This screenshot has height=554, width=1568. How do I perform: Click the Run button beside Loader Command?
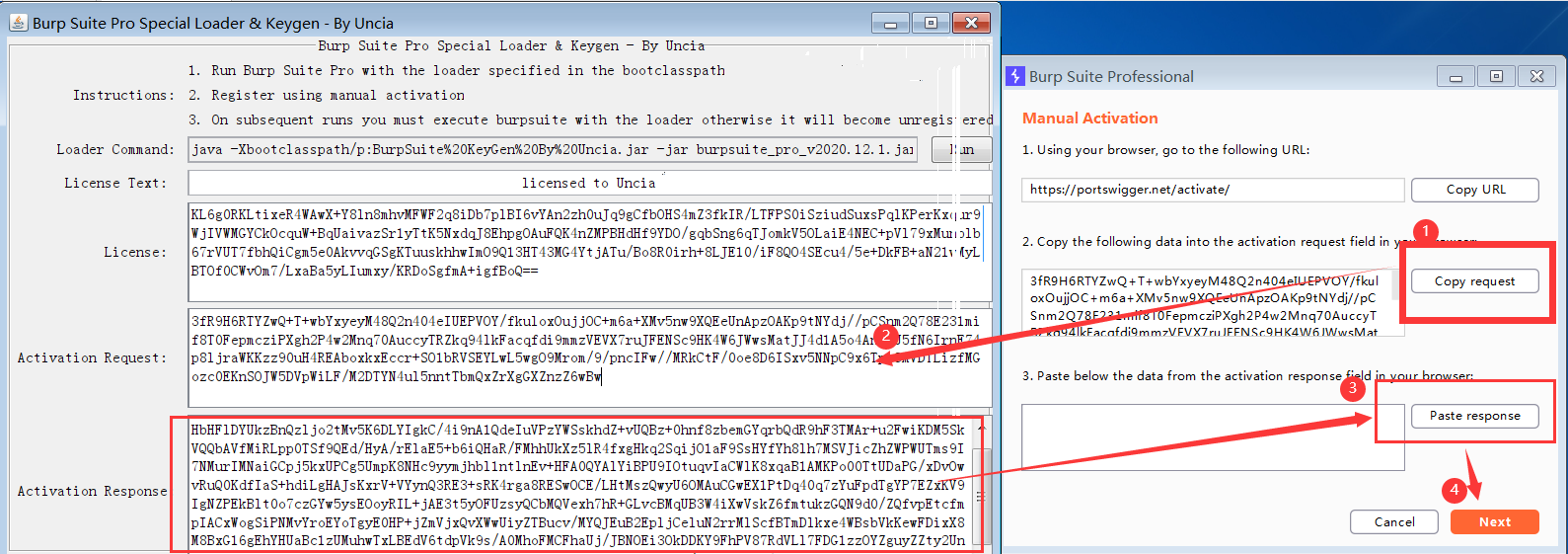coord(961,150)
